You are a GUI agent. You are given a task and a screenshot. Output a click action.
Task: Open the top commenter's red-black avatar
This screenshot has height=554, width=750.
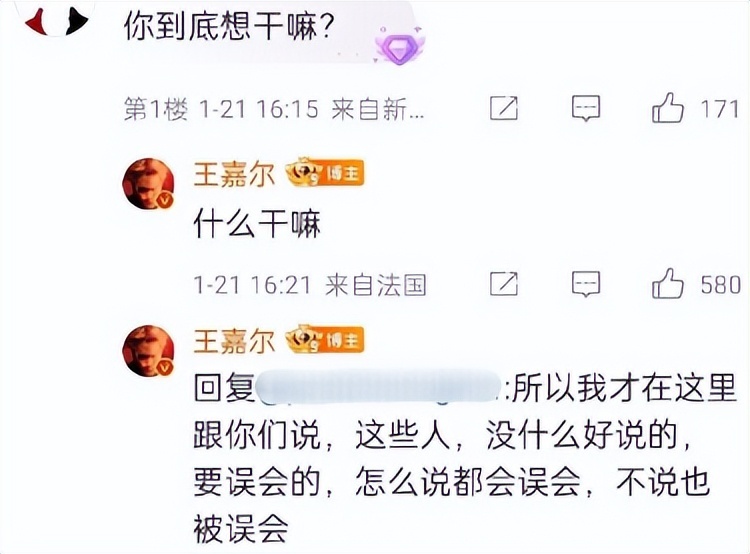coord(57,19)
